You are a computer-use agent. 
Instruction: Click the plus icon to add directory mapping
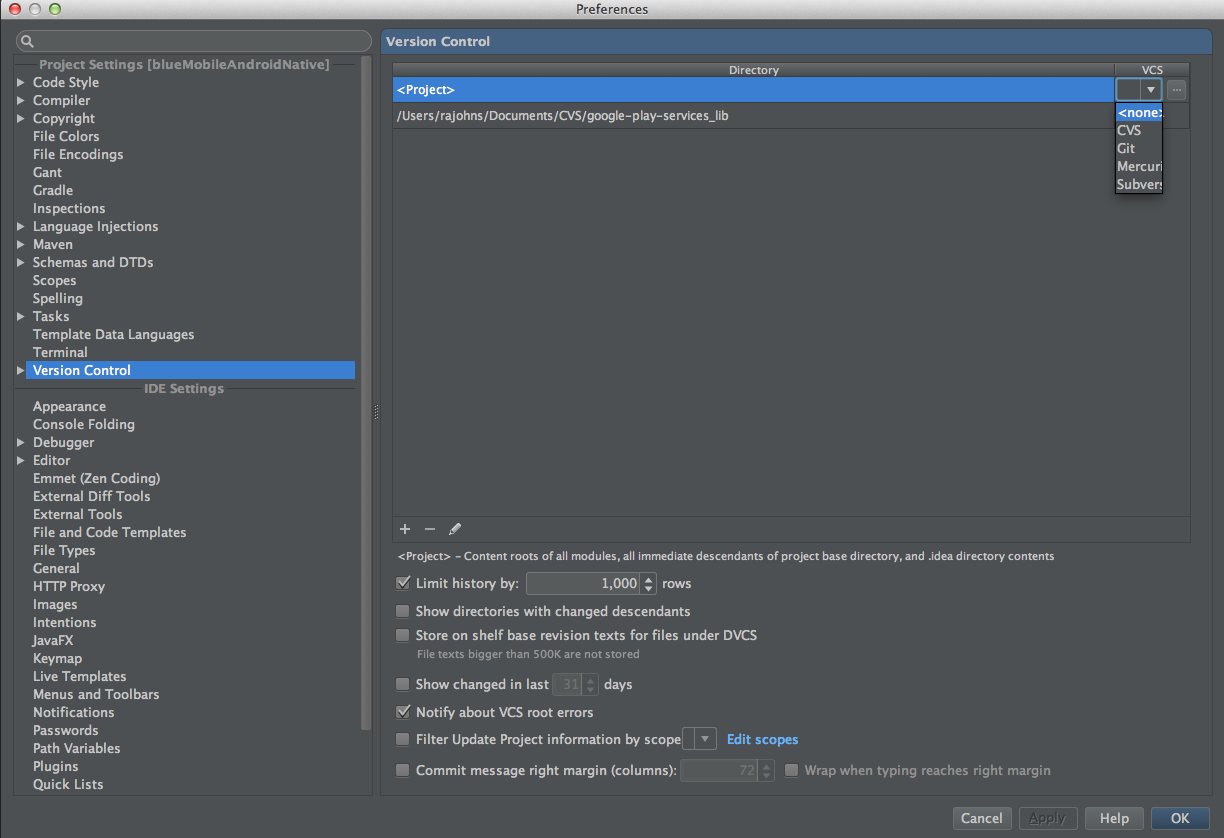click(x=405, y=529)
